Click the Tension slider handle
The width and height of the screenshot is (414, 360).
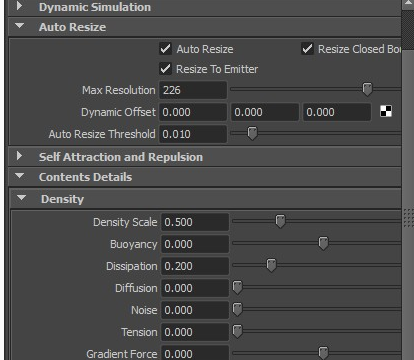pos(237,331)
